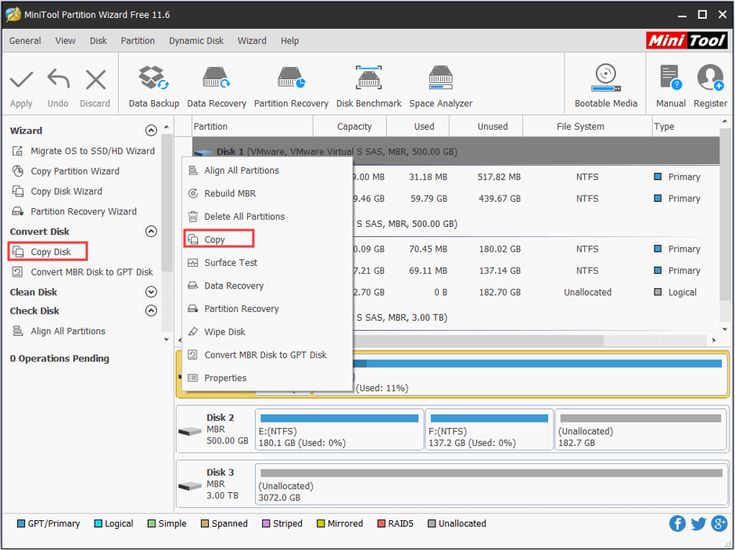The height and width of the screenshot is (550, 735).
Task: Click Align All Partitions in sidebar
Action: click(59, 331)
